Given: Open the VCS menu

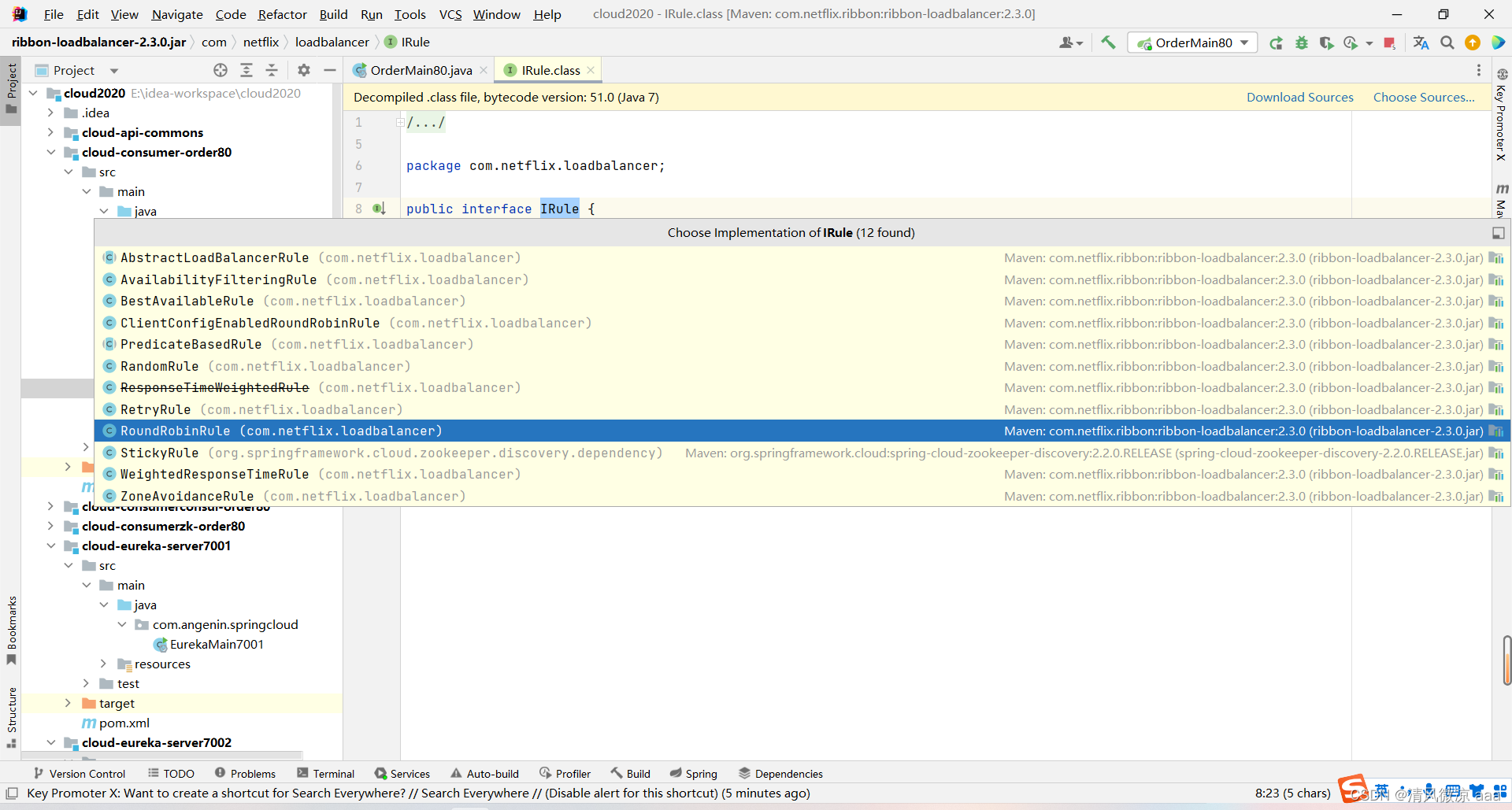Looking at the screenshot, I should click(x=450, y=14).
